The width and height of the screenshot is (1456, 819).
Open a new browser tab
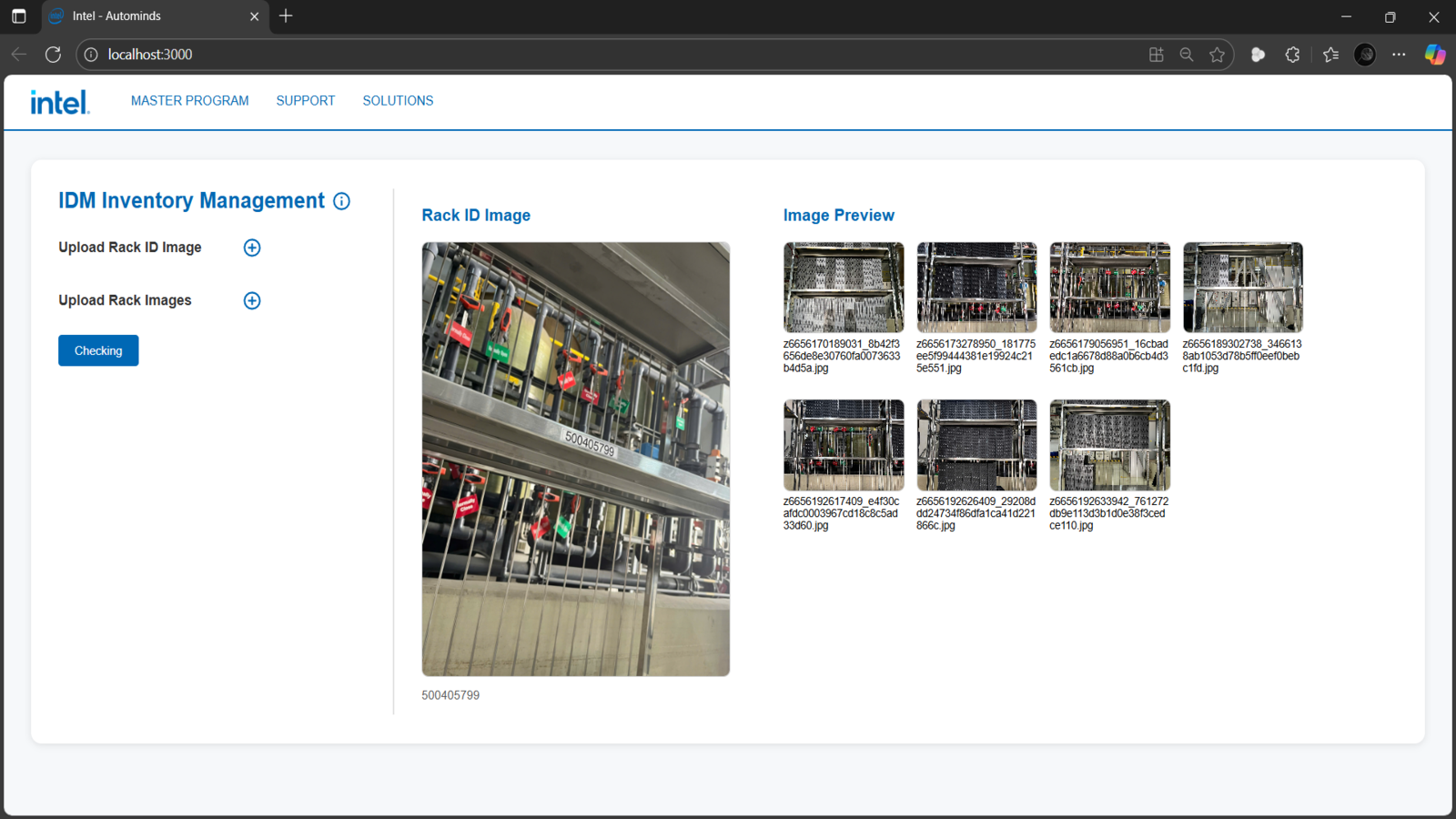pyautogui.click(x=286, y=15)
